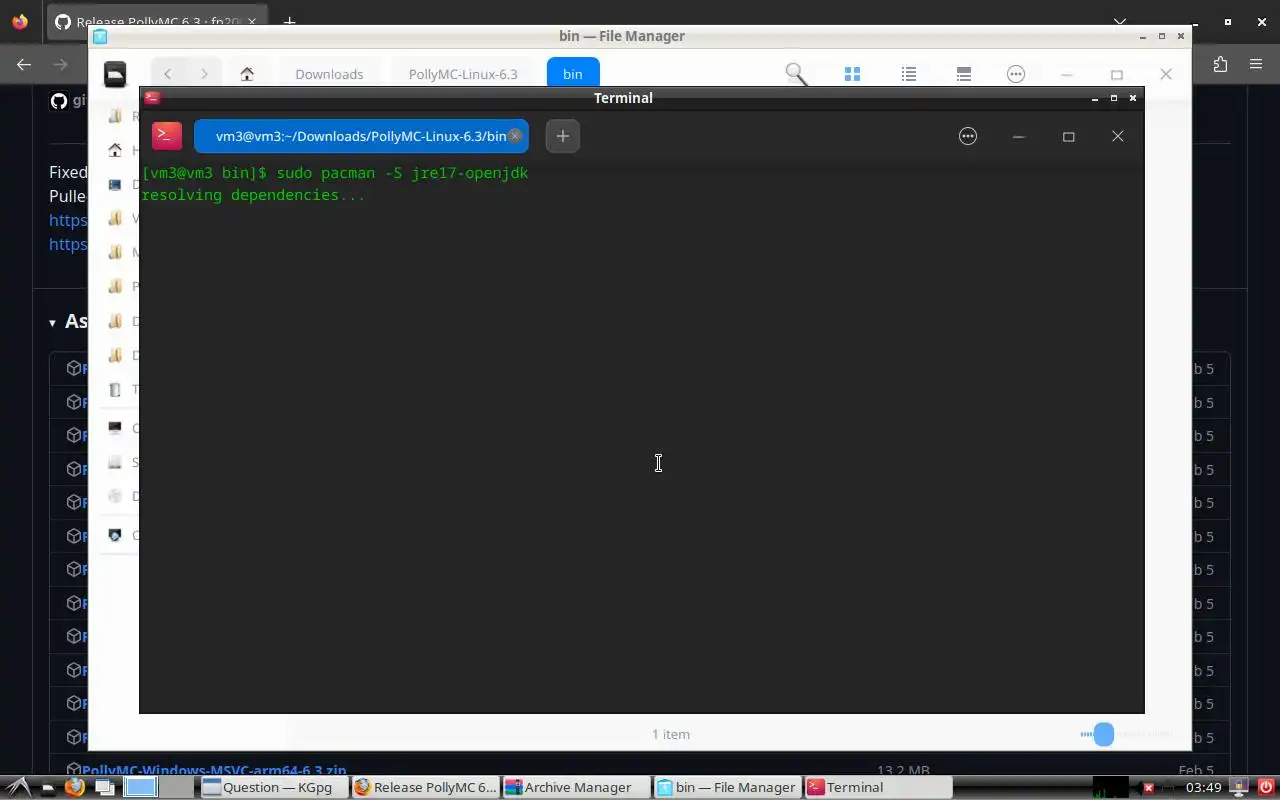Go forward in File Manager history
The height and width of the screenshot is (800, 1280).
tap(204, 74)
